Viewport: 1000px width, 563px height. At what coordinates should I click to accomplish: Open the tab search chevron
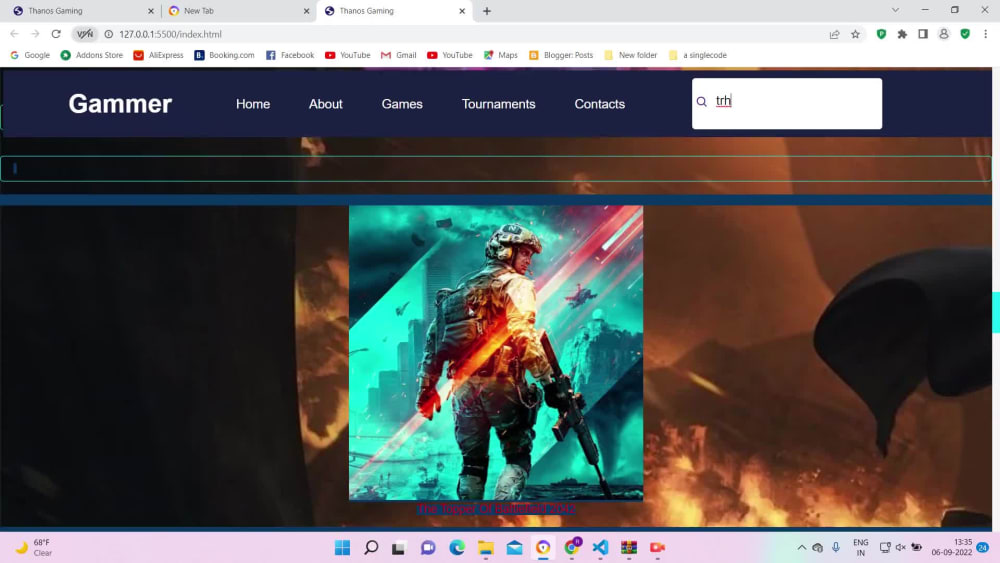[895, 10]
